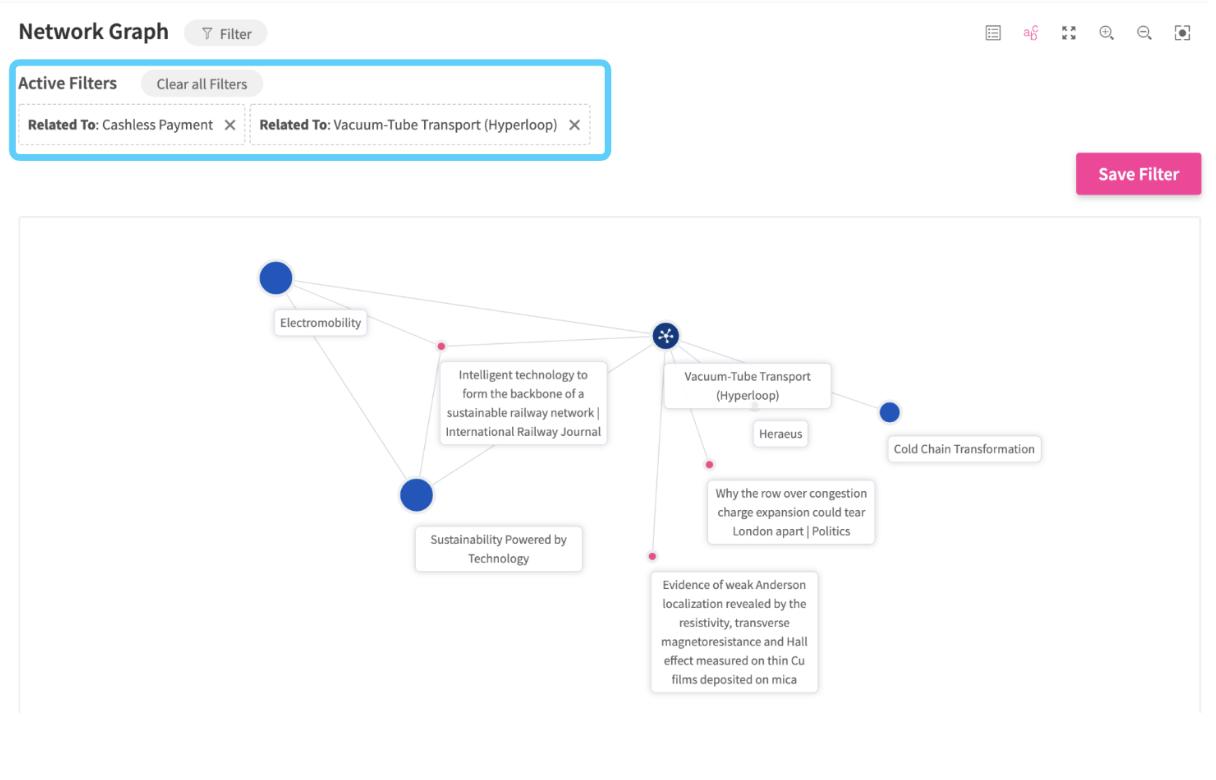Zoom in on the network graph

(x=1107, y=33)
